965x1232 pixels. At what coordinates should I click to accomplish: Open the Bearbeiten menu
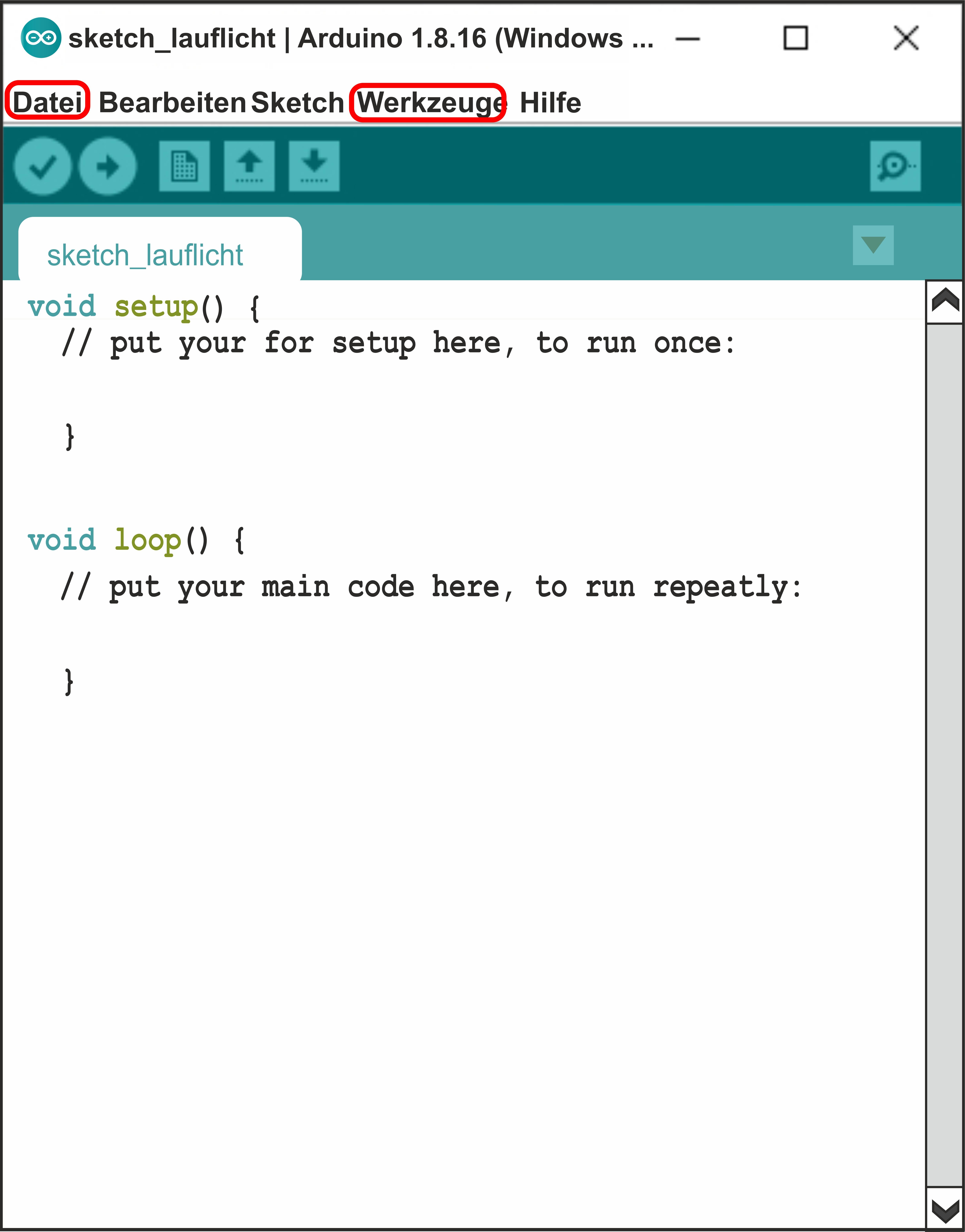coord(172,103)
